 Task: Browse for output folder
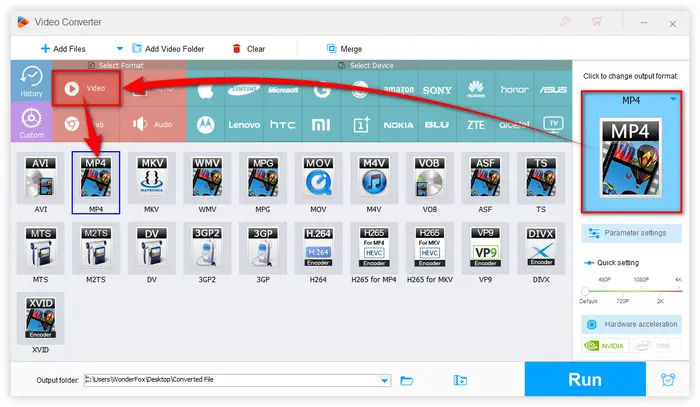pyautogui.click(x=407, y=380)
